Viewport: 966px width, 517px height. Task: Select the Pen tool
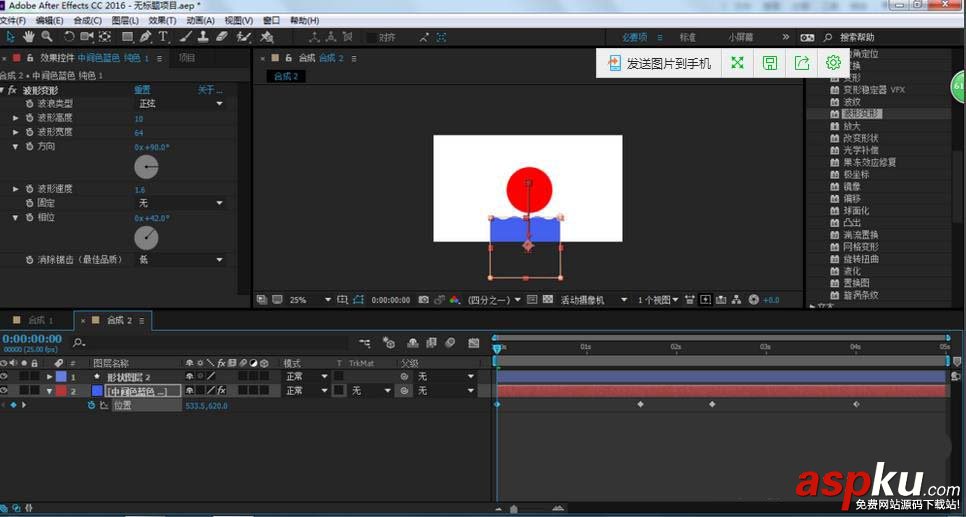[x=145, y=37]
